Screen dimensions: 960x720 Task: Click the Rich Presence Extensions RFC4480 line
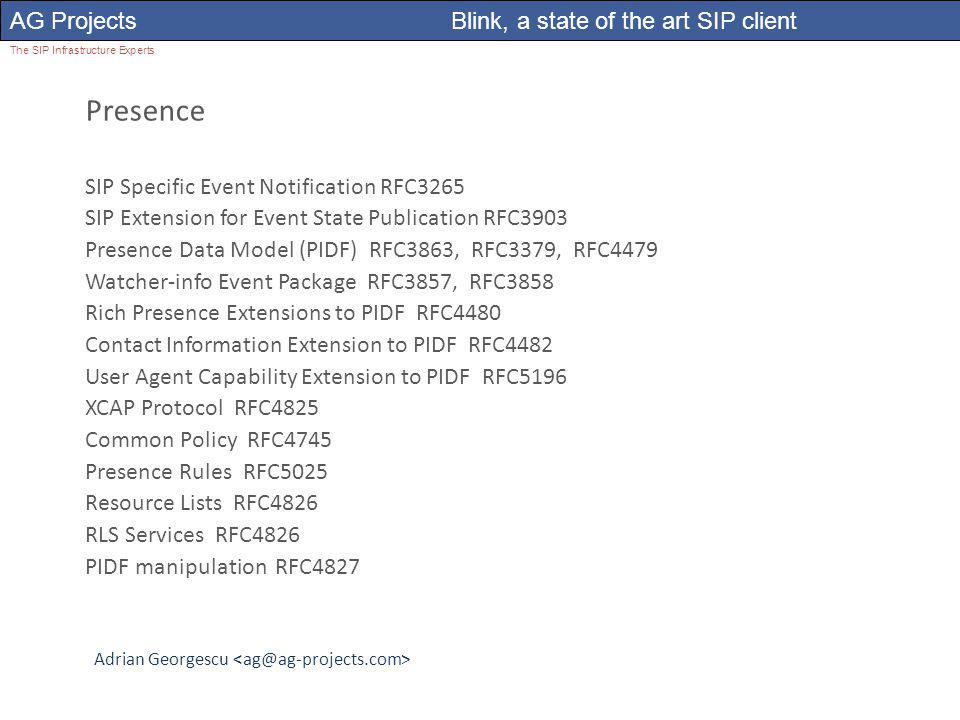[x=293, y=313]
